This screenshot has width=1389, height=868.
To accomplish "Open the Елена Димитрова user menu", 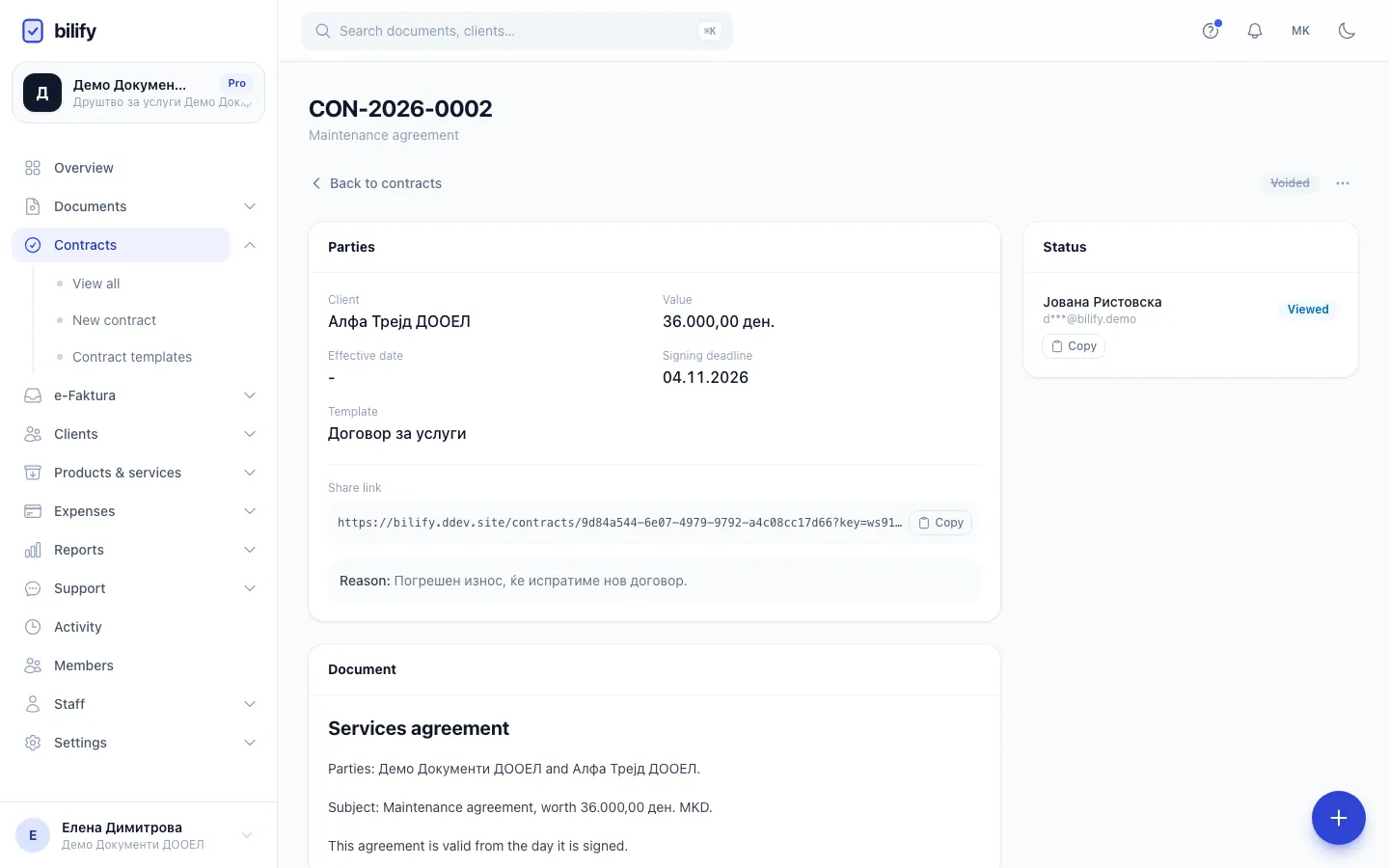I will (138, 835).
